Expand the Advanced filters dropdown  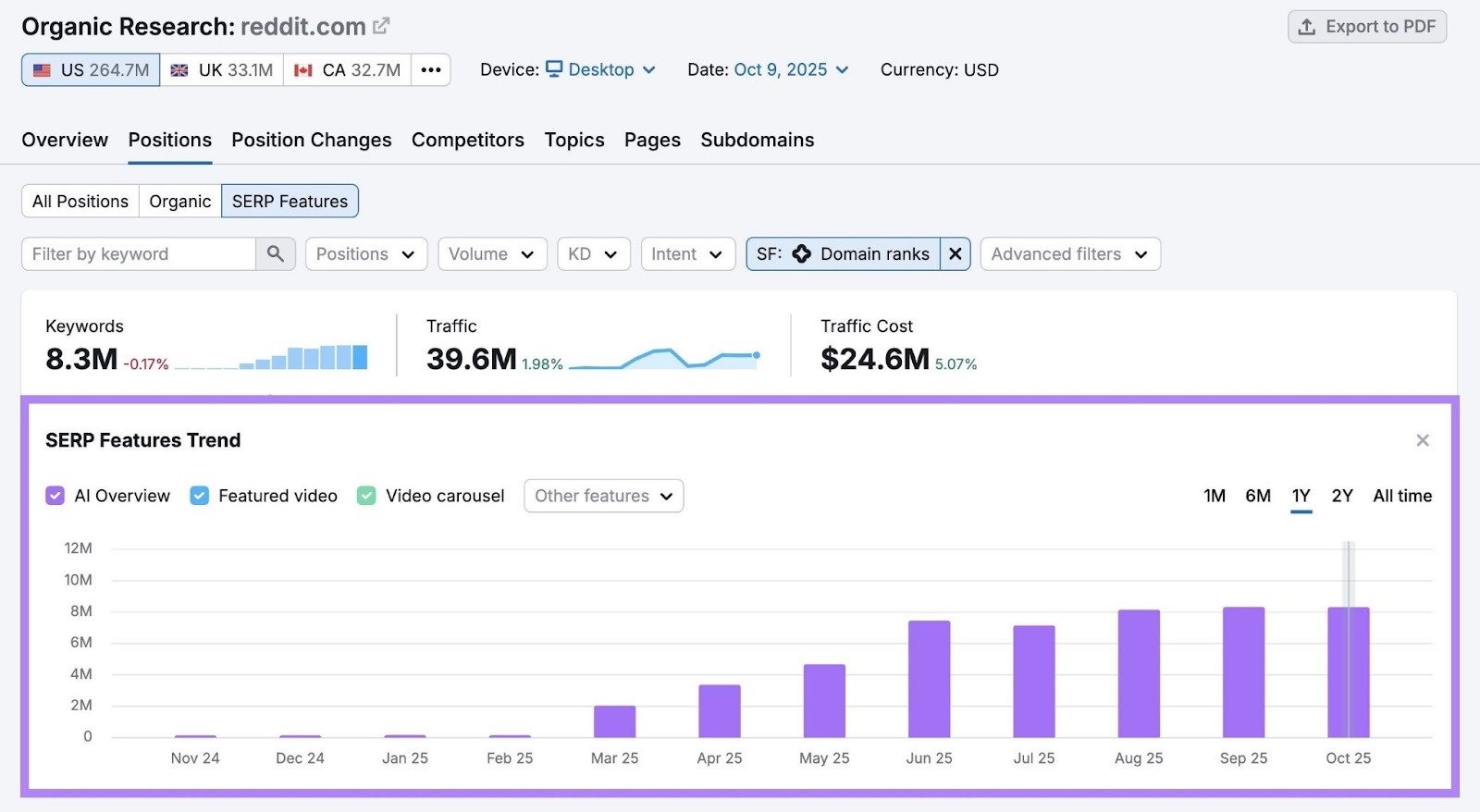(1069, 253)
